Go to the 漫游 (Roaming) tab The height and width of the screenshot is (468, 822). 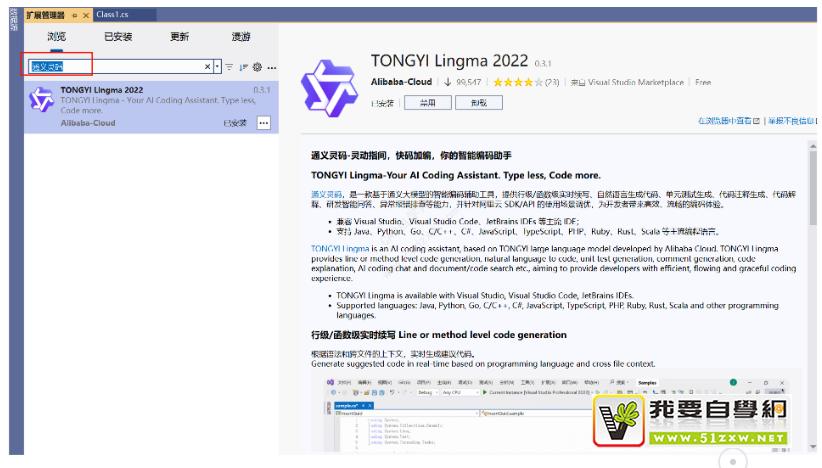pyautogui.click(x=241, y=37)
